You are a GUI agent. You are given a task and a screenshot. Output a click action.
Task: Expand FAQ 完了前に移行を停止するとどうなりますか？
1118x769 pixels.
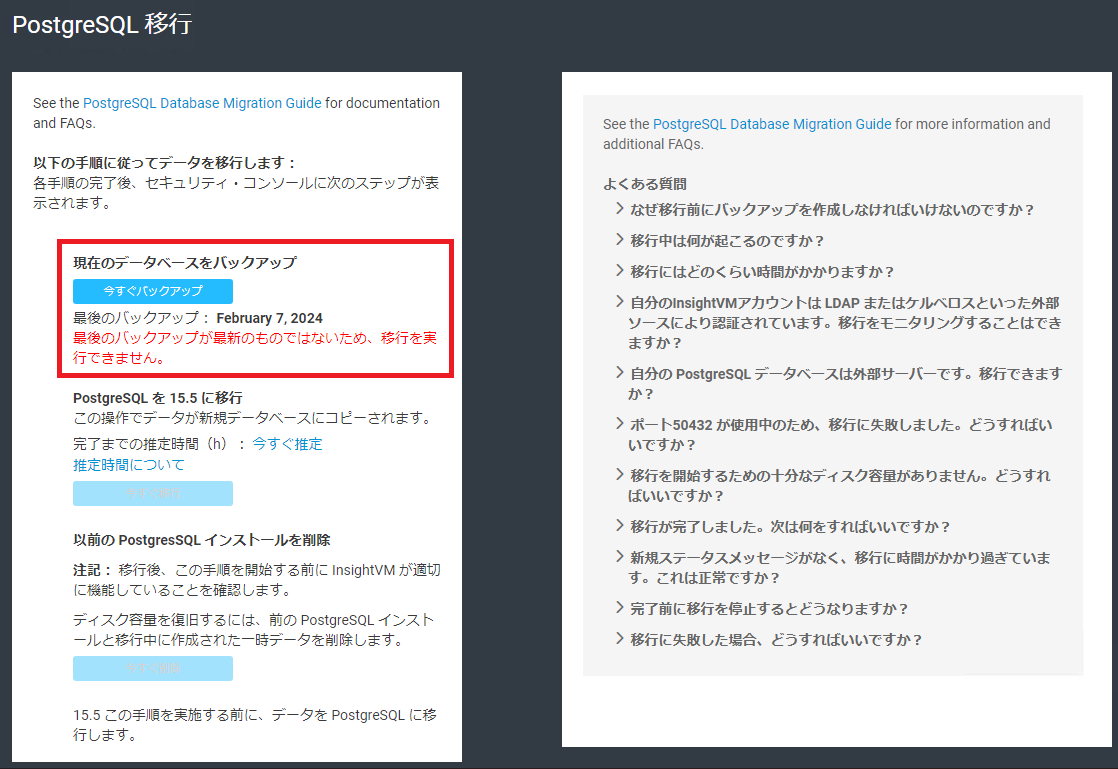761,609
